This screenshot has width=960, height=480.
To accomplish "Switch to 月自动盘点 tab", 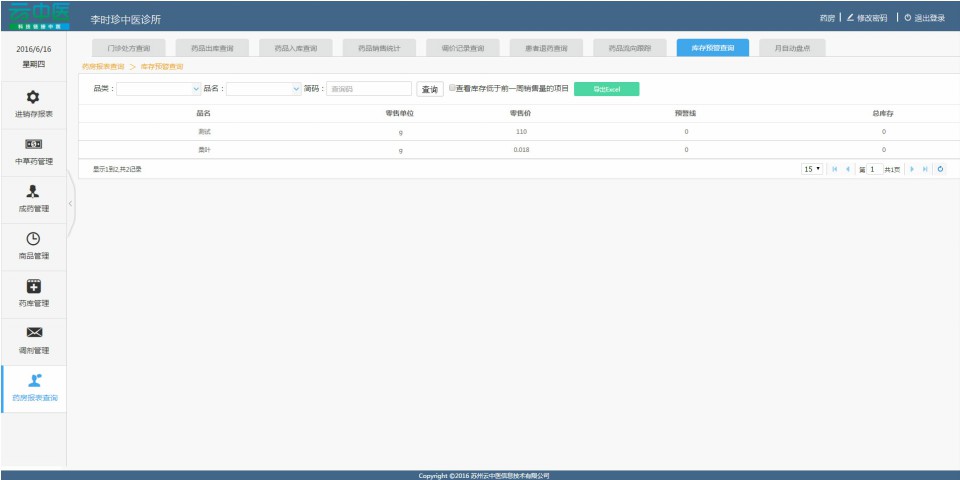I will tap(791, 48).
